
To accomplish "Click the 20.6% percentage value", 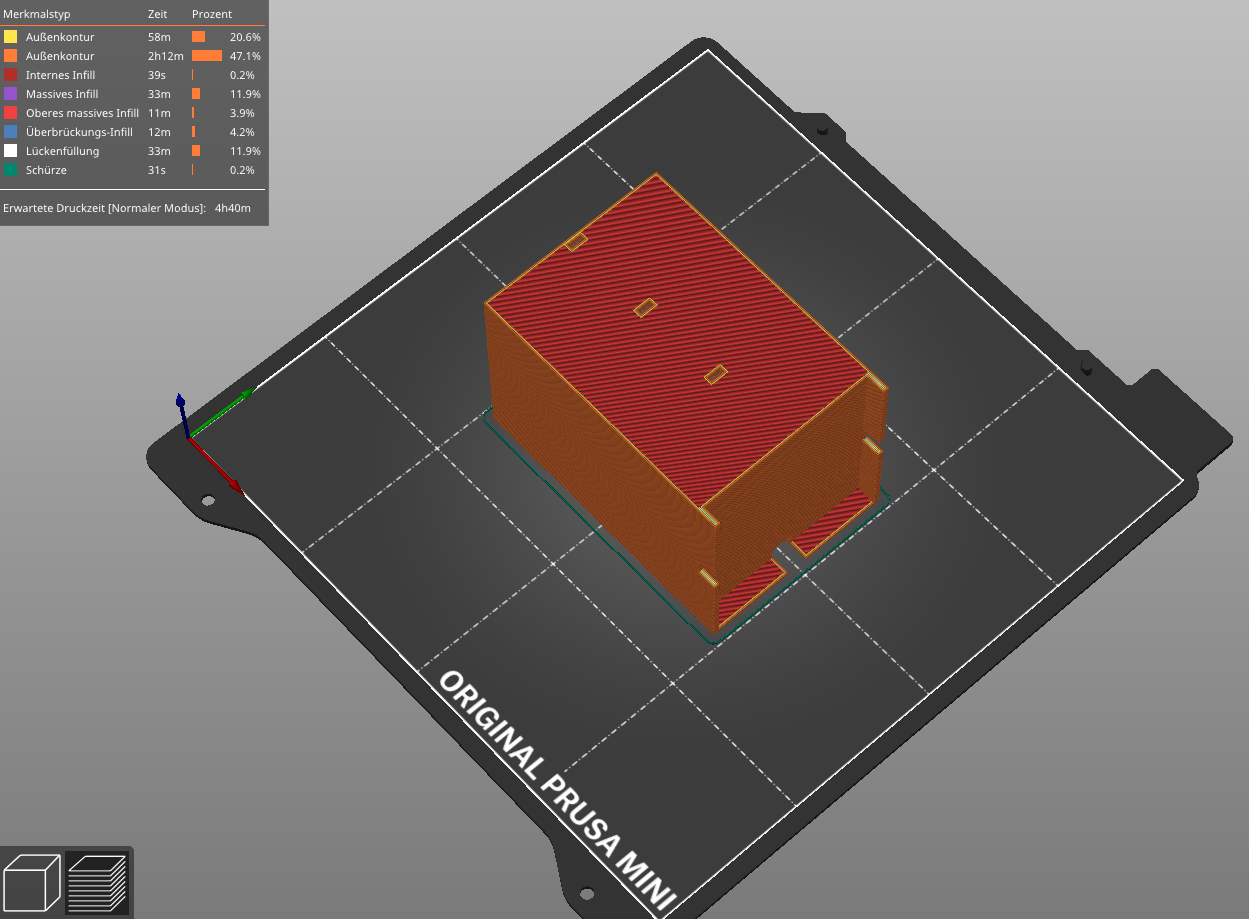I will click(x=245, y=37).
